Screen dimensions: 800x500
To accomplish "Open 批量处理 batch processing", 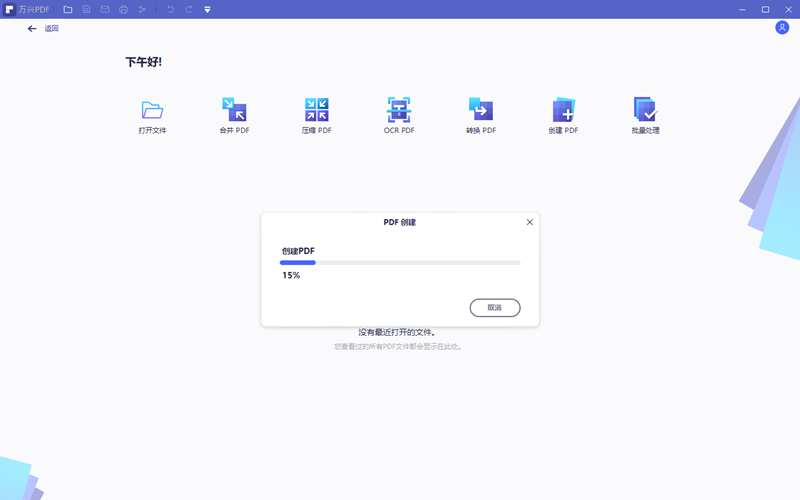I will (645, 115).
